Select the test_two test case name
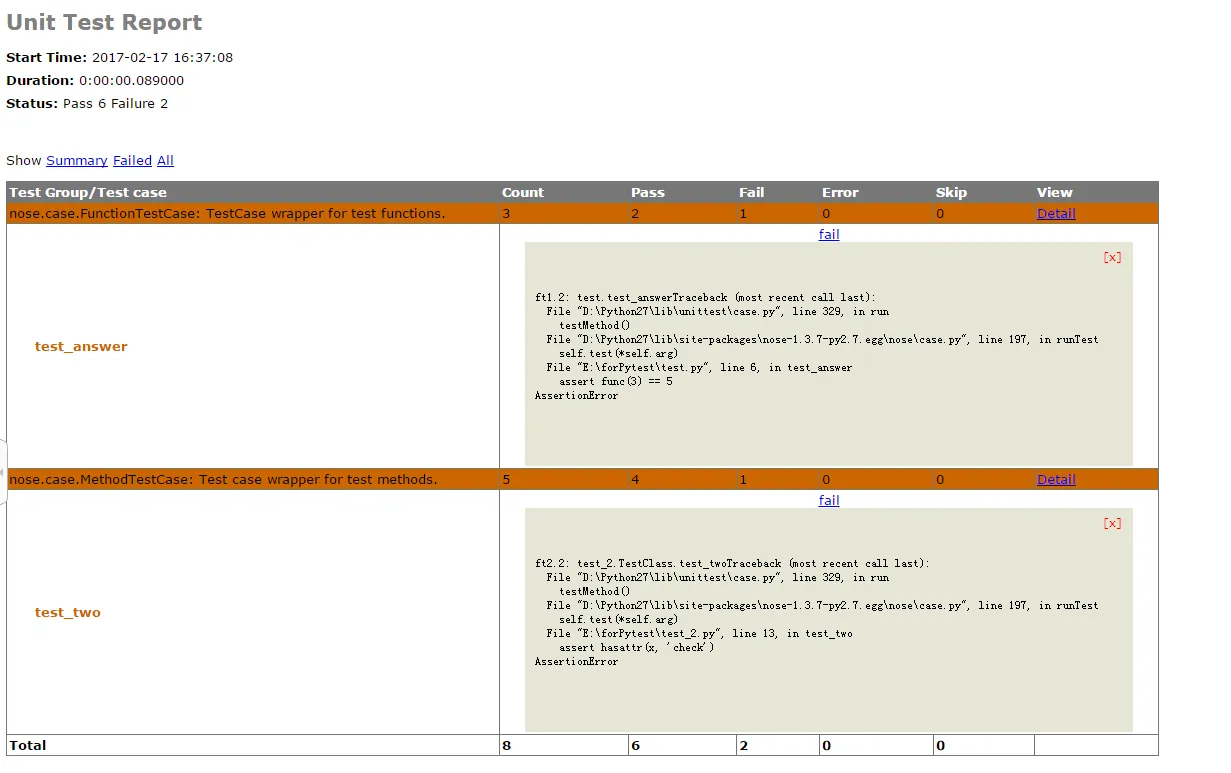Screen dimensions: 1231x773 tap(68, 613)
